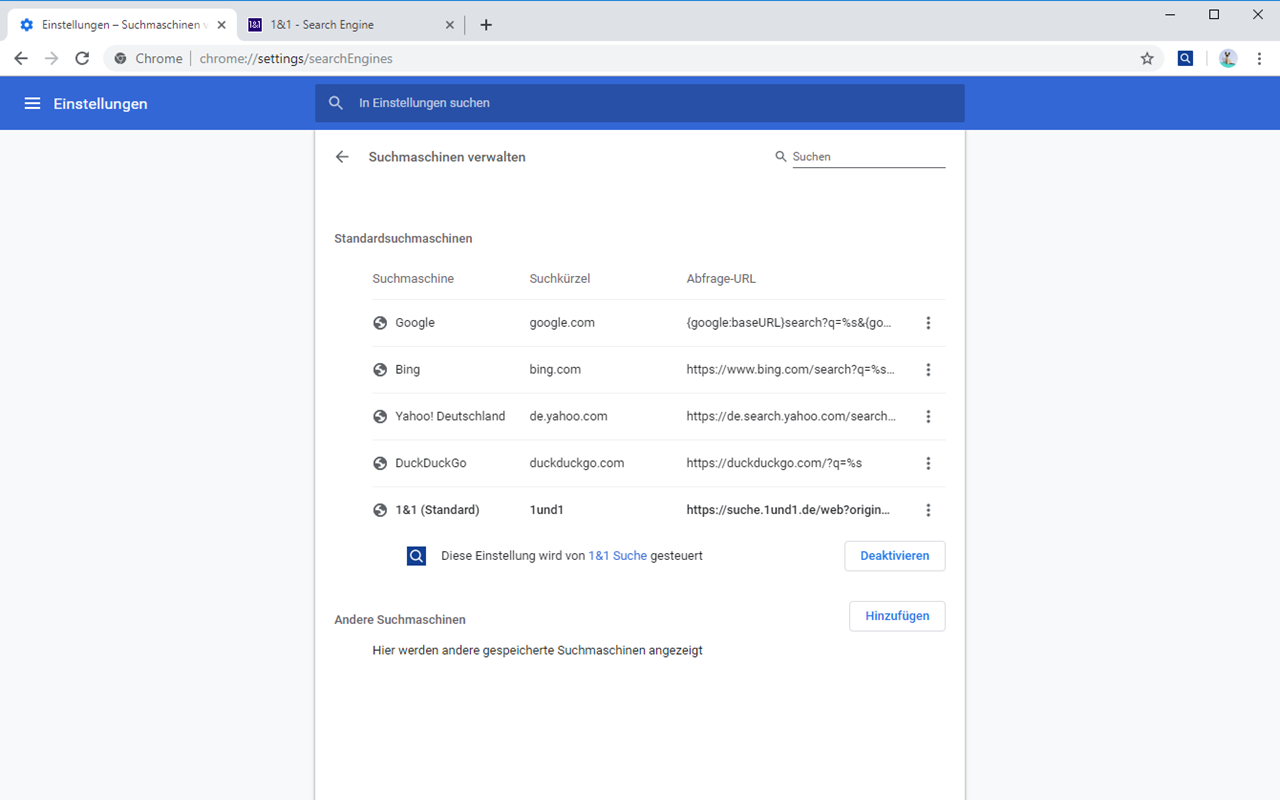Open Chrome's three-dot main menu
This screenshot has width=1280, height=800.
point(1260,58)
